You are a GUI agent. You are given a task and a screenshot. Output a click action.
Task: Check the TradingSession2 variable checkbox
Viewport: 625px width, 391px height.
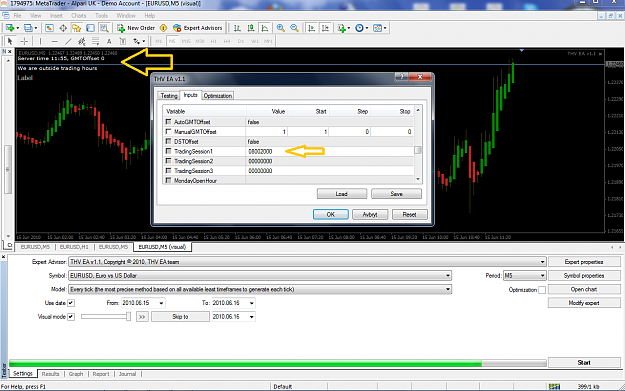(168, 161)
